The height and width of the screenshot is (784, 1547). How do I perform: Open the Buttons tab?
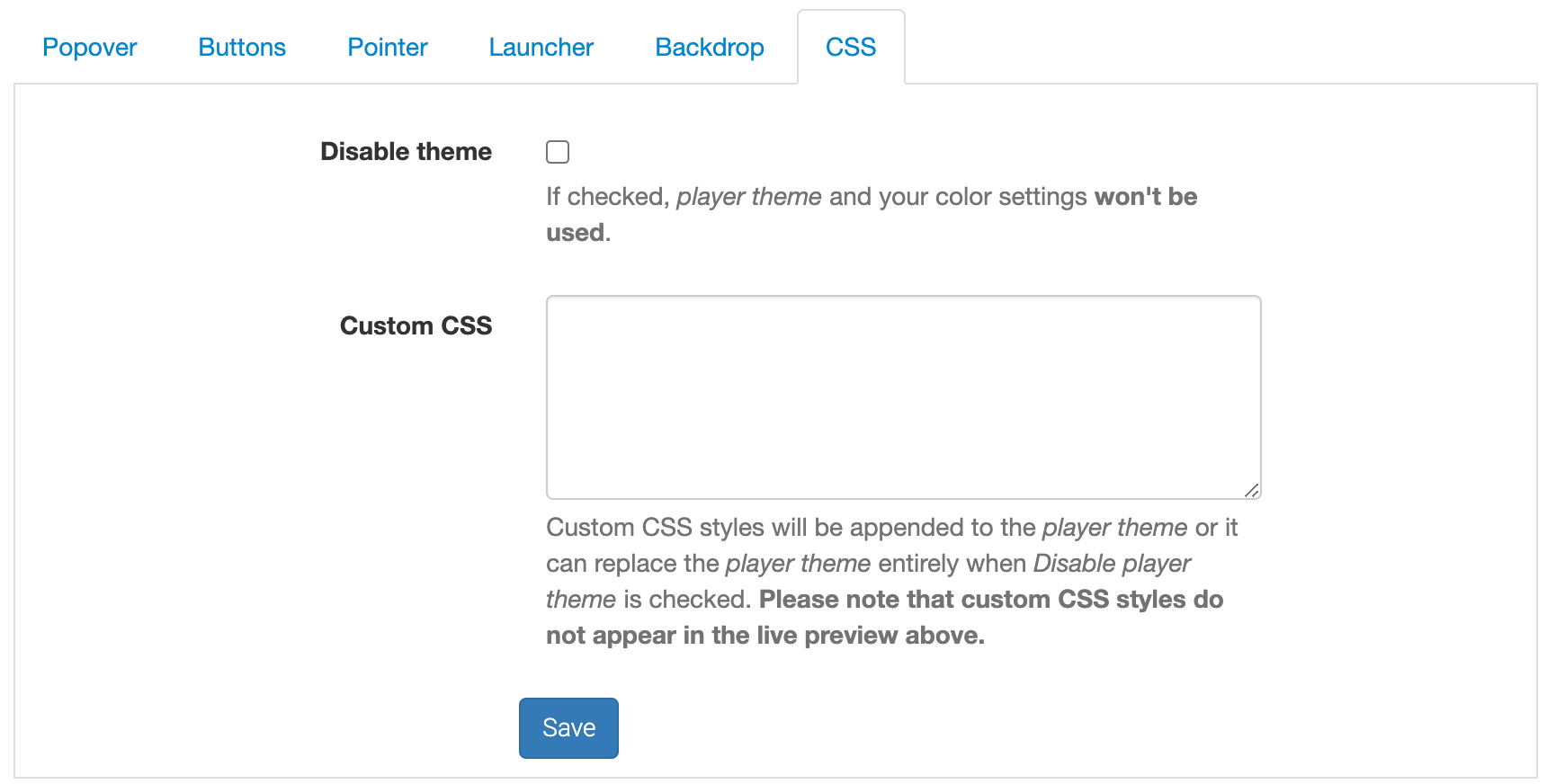pyautogui.click(x=242, y=48)
